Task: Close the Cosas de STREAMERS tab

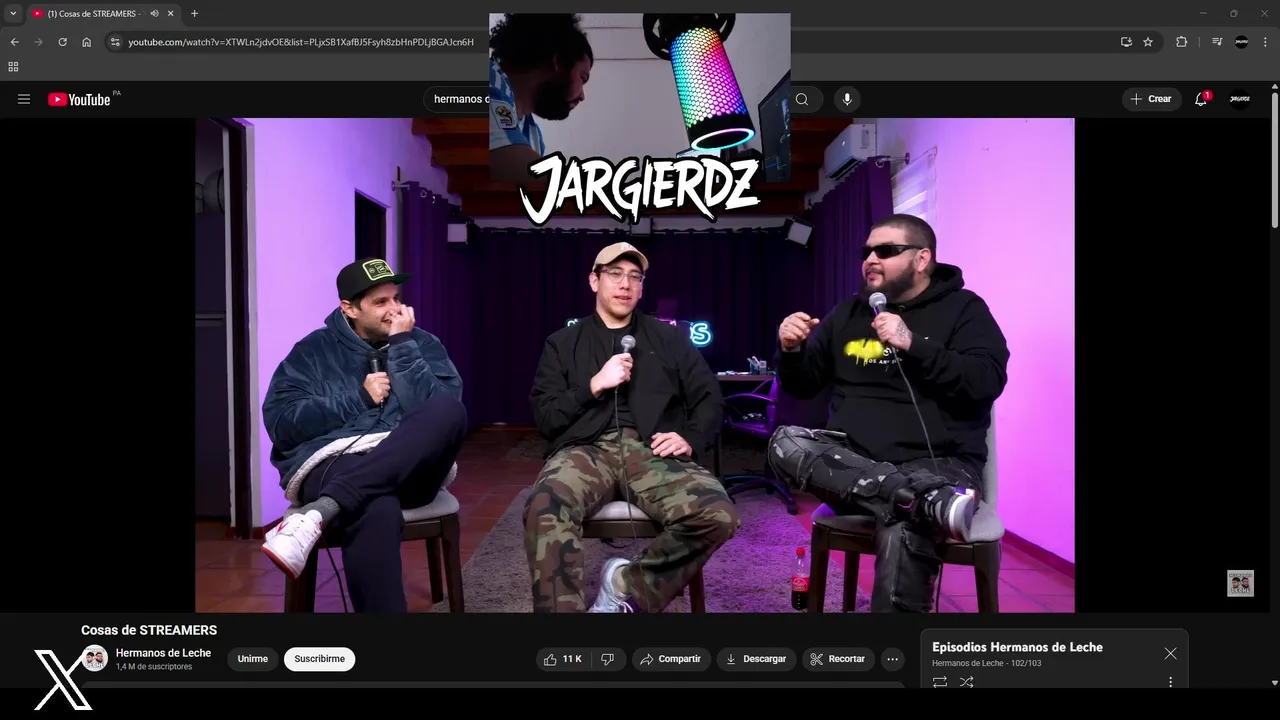Action: (171, 13)
